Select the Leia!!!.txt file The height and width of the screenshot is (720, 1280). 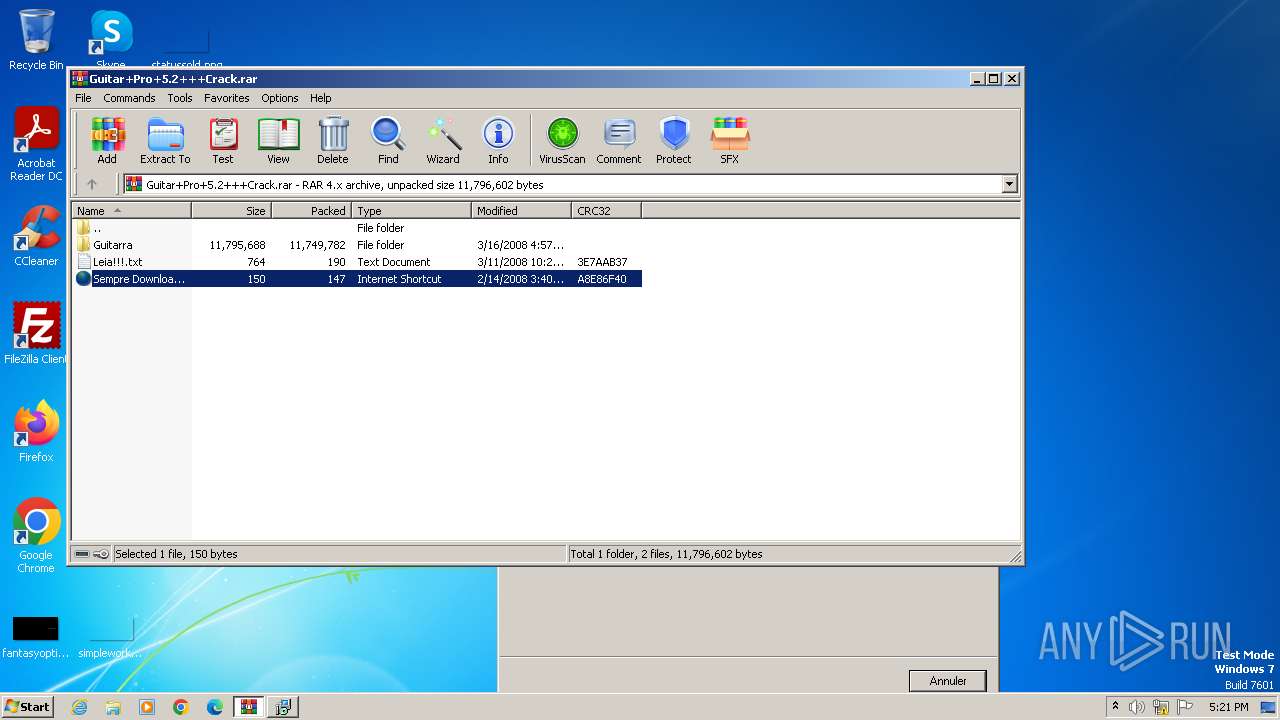coord(357,262)
